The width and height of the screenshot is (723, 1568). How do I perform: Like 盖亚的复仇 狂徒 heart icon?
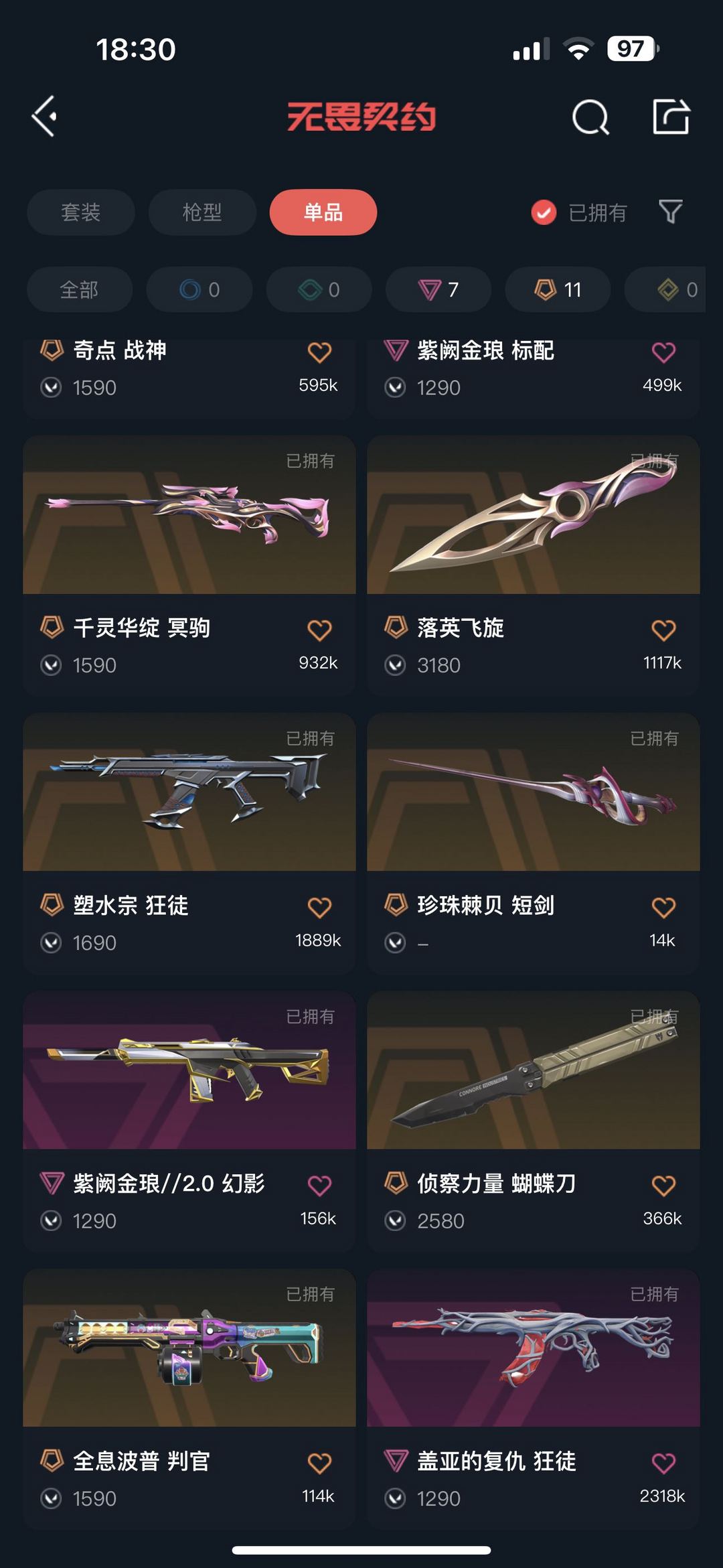(663, 1464)
